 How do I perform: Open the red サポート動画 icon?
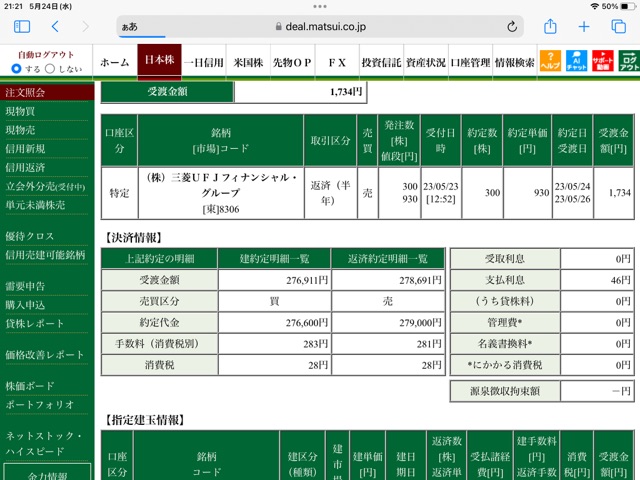603,61
